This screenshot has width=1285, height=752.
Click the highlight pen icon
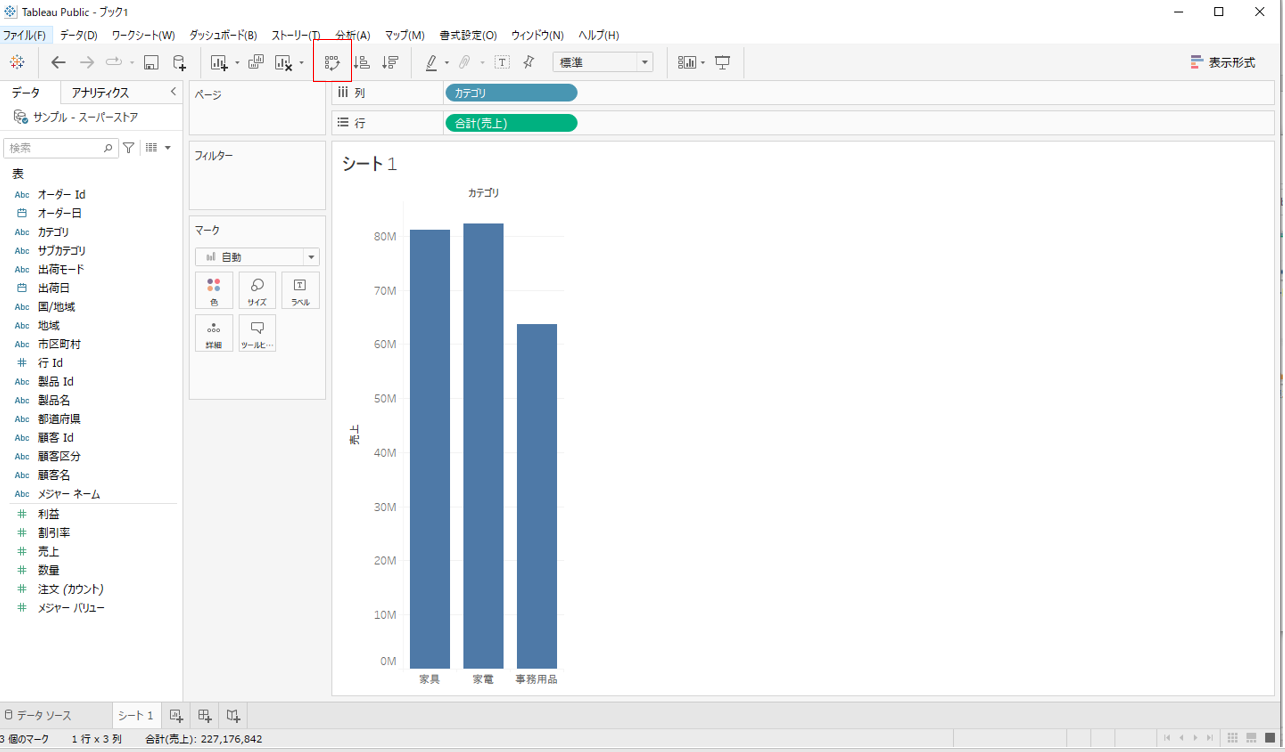(x=431, y=62)
